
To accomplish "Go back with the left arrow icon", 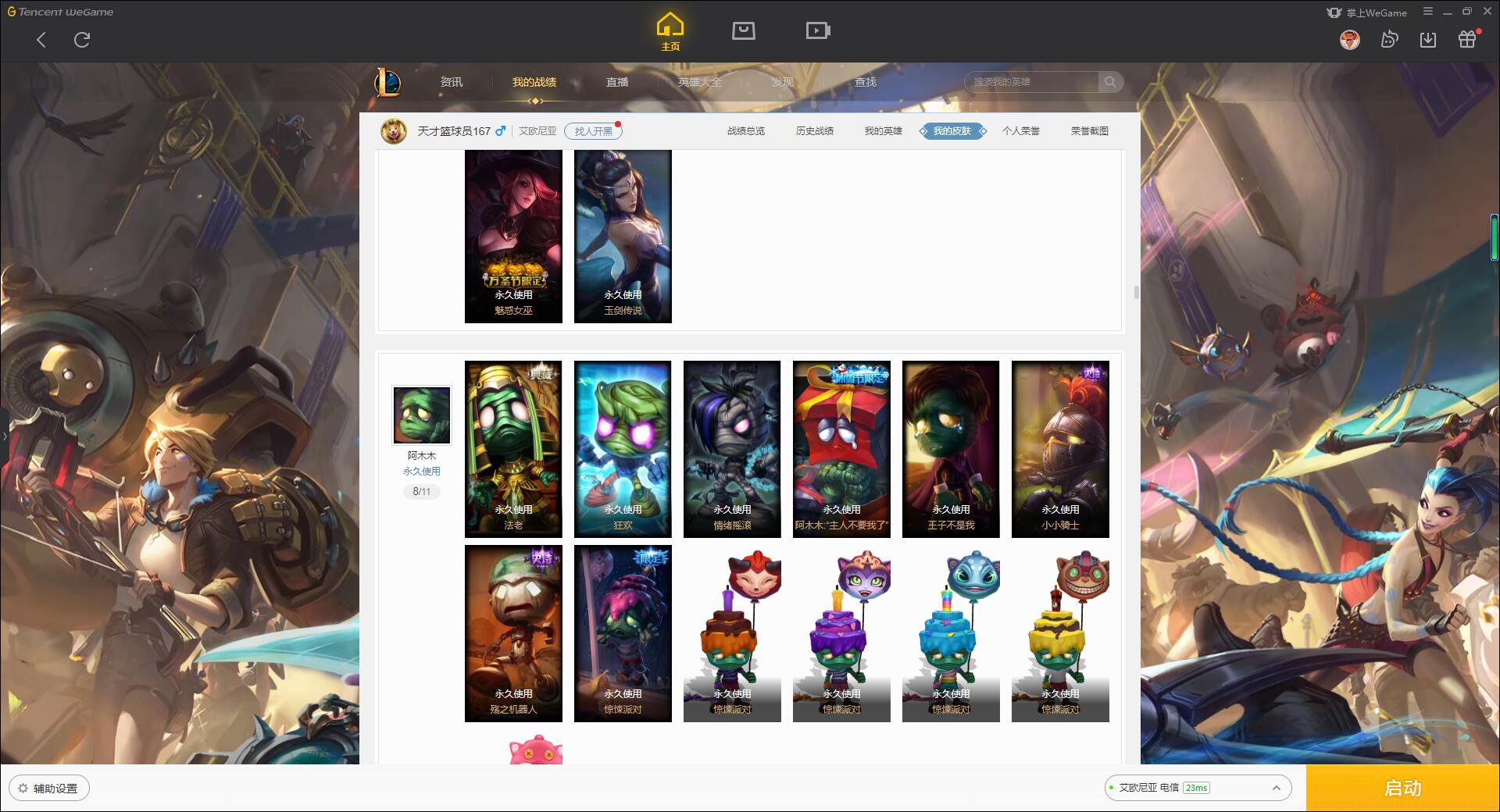I will tap(41, 40).
